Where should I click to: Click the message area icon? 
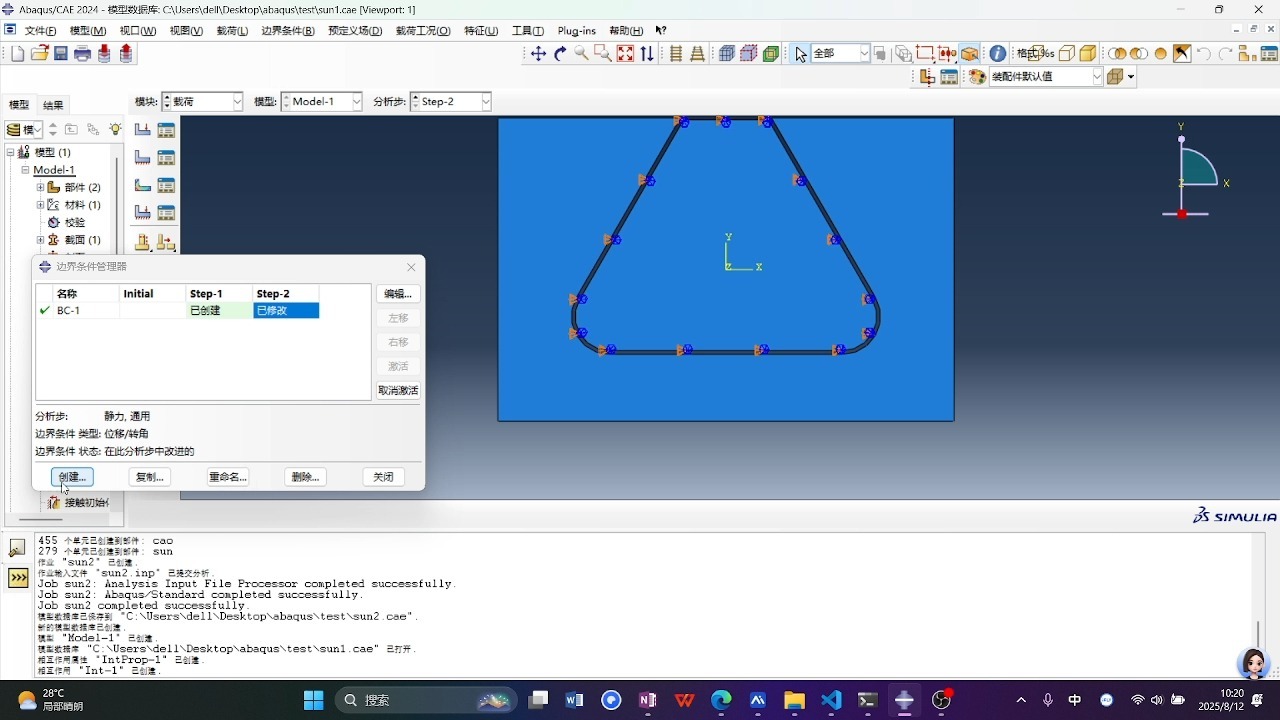click(17, 548)
